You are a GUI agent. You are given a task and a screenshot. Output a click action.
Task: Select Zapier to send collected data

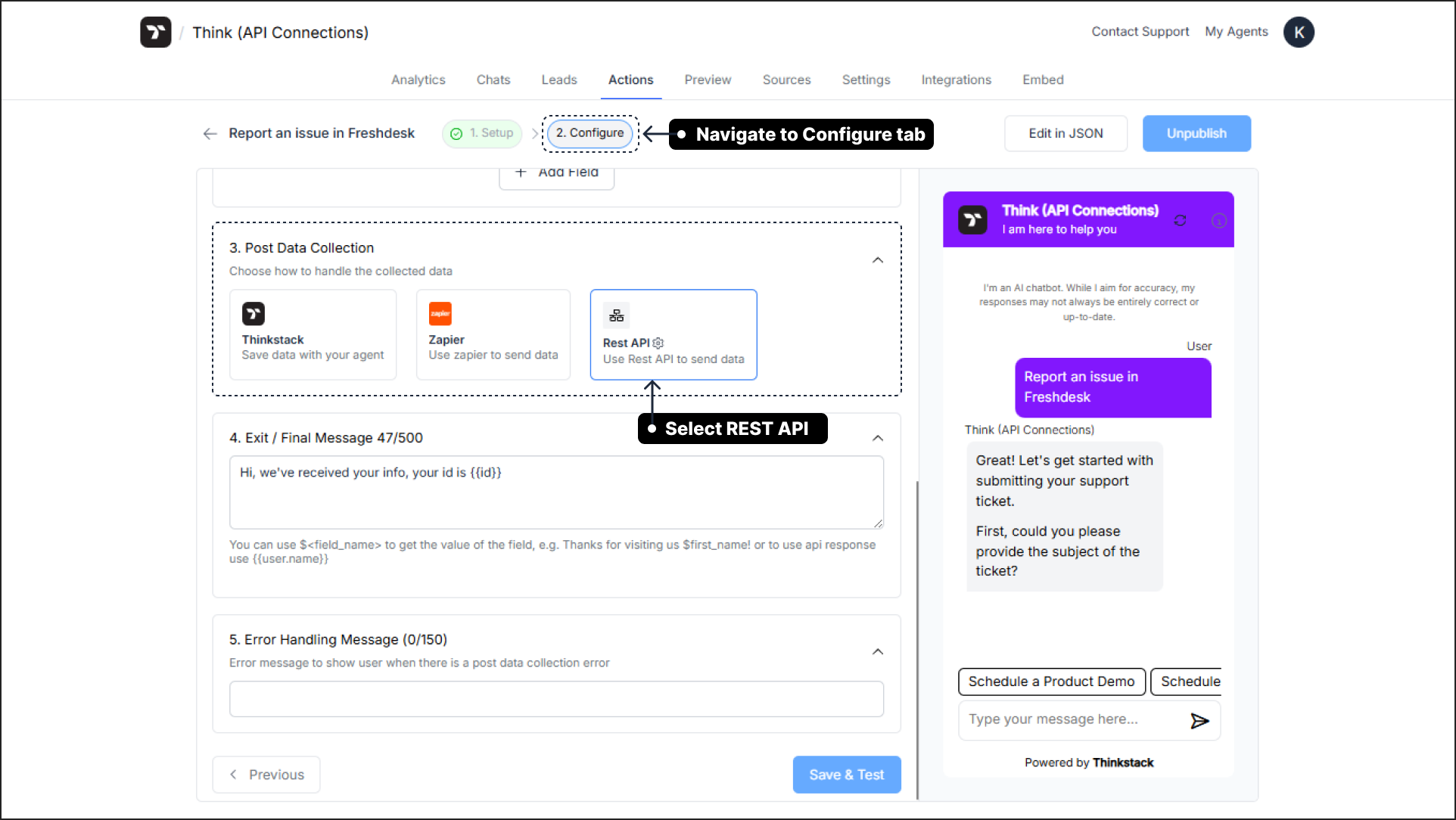(493, 334)
